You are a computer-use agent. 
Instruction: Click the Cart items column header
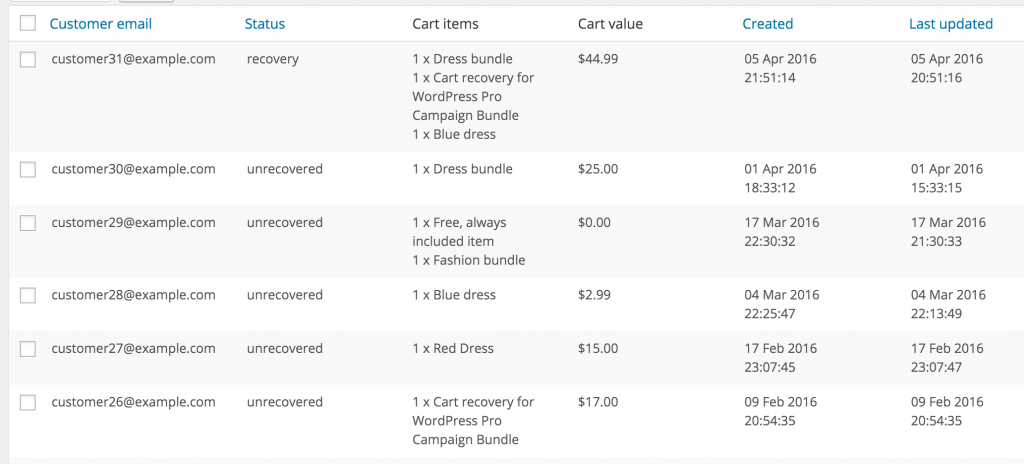point(445,24)
